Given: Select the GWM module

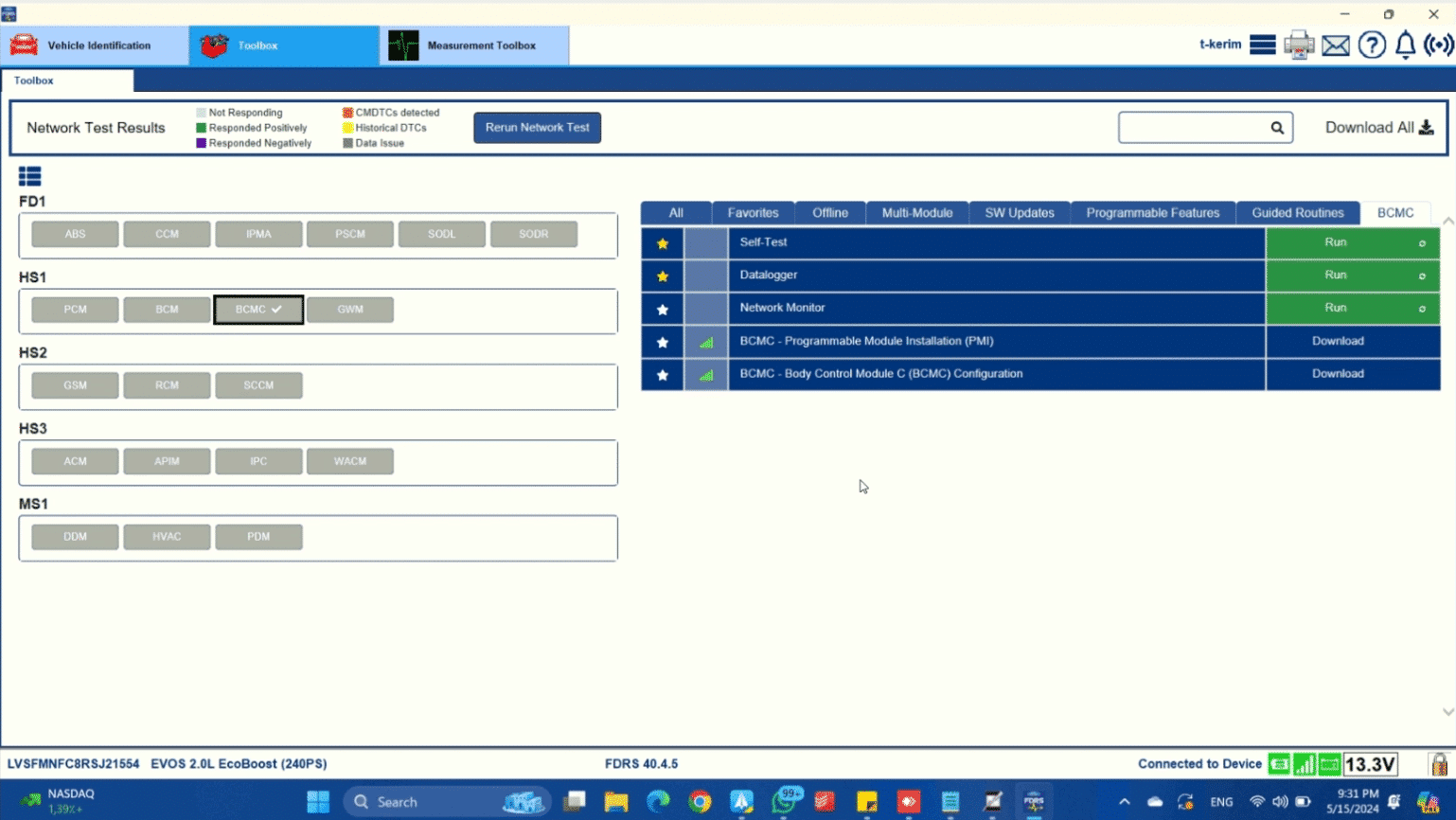Looking at the screenshot, I should pos(350,310).
